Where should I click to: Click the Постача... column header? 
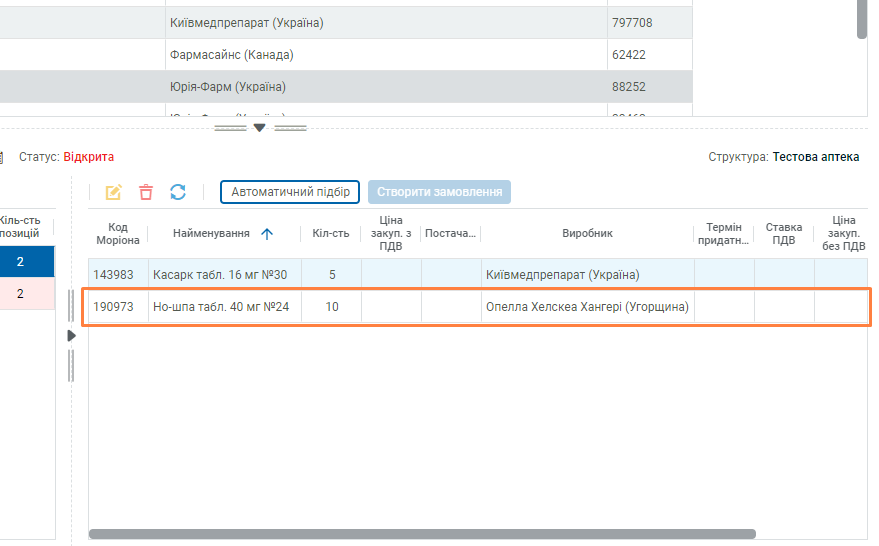coord(450,233)
